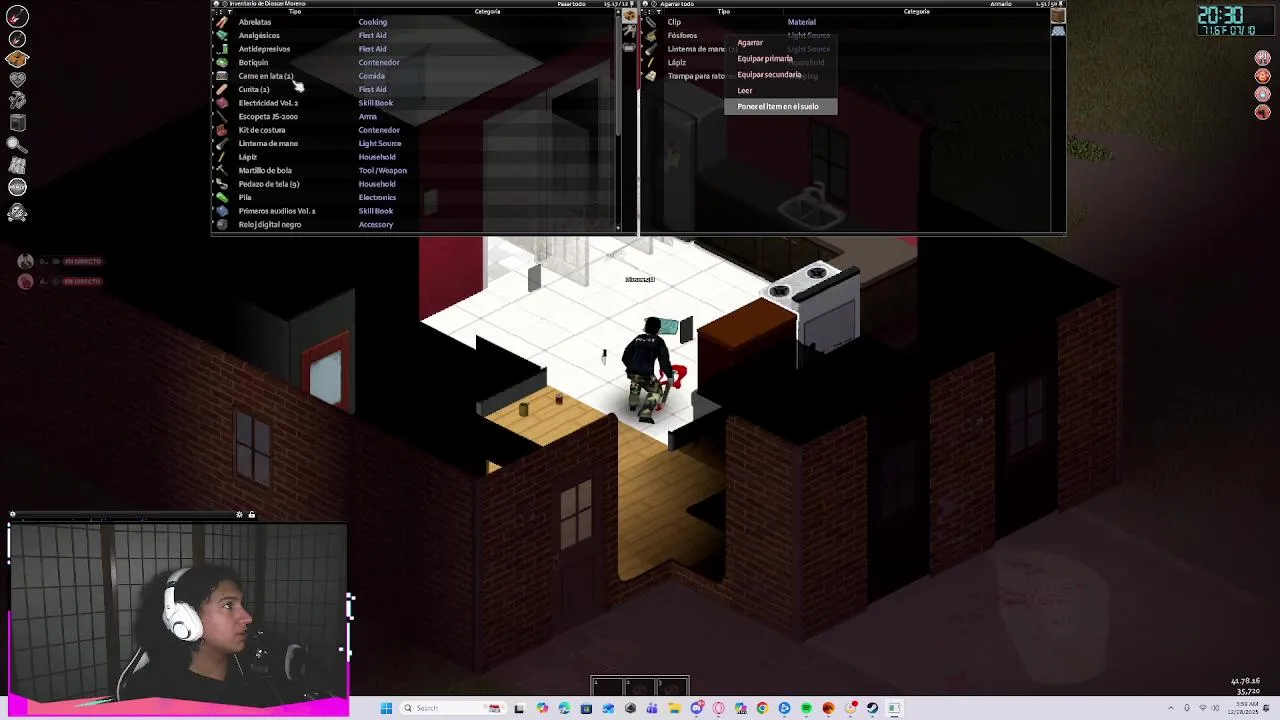Image resolution: width=1280 pixels, height=720 pixels.
Task: Select the main inventory box container icon
Action: pyautogui.click(x=629, y=17)
